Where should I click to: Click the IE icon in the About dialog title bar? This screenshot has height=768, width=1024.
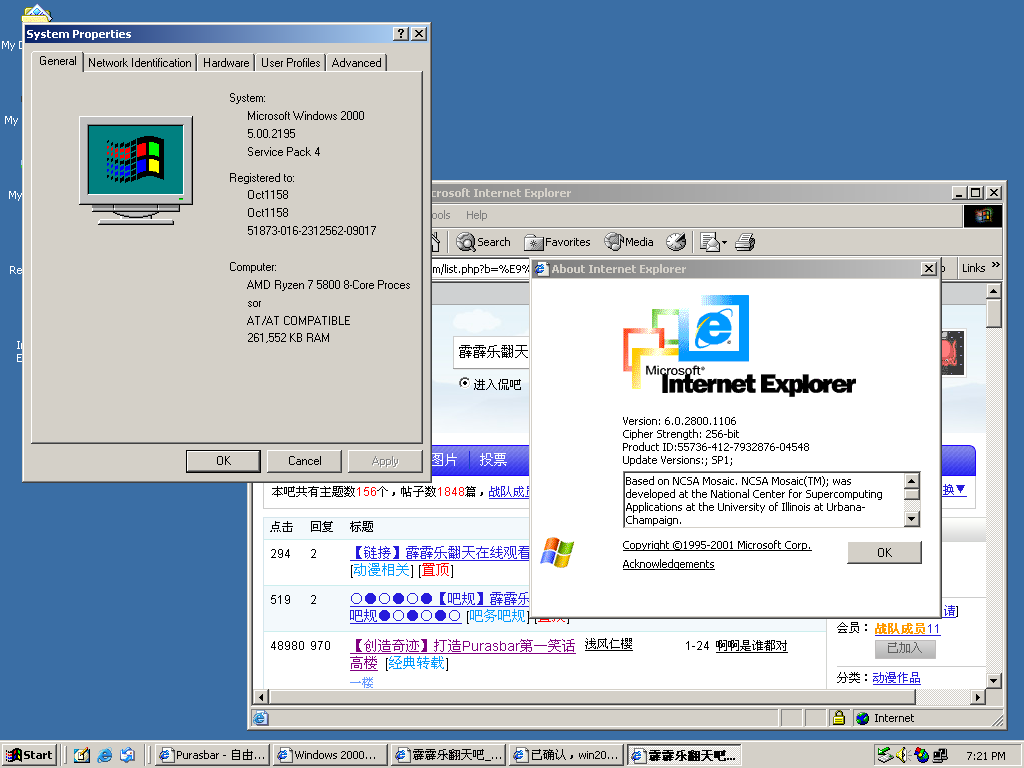(541, 268)
